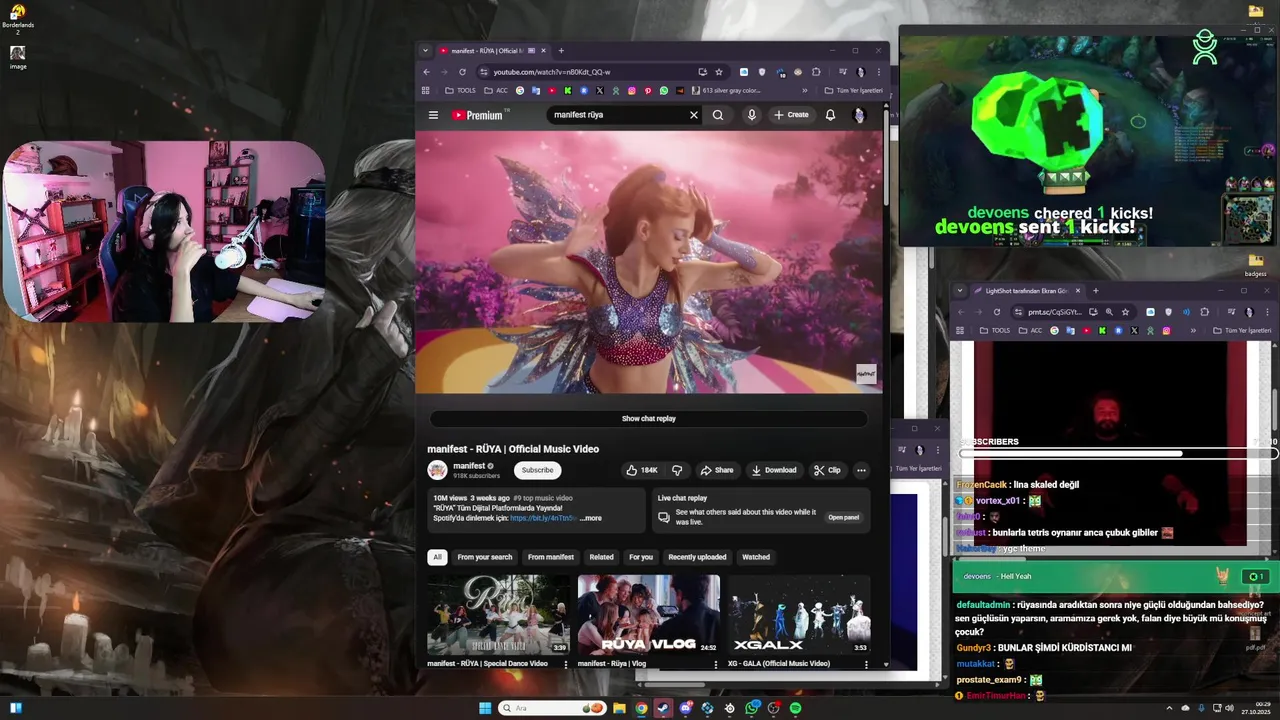Open the XG - GALA video thumbnail

pyautogui.click(x=799, y=614)
